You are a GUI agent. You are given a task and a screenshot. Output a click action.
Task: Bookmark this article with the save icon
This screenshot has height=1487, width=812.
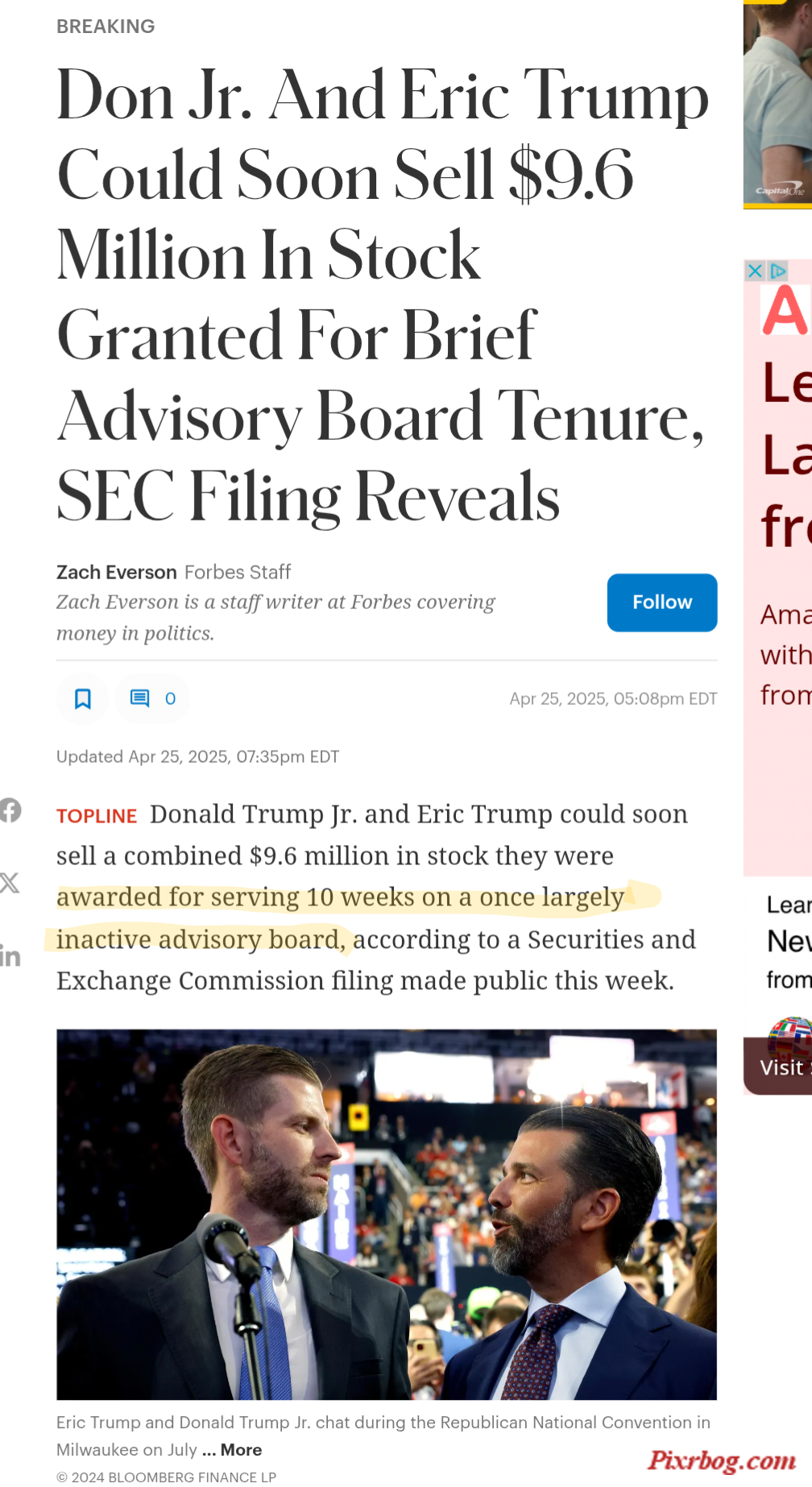82,698
